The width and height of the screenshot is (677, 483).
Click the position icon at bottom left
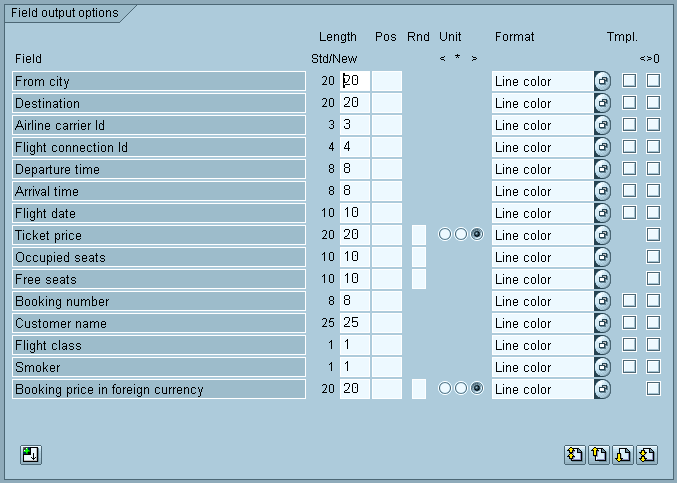31,455
